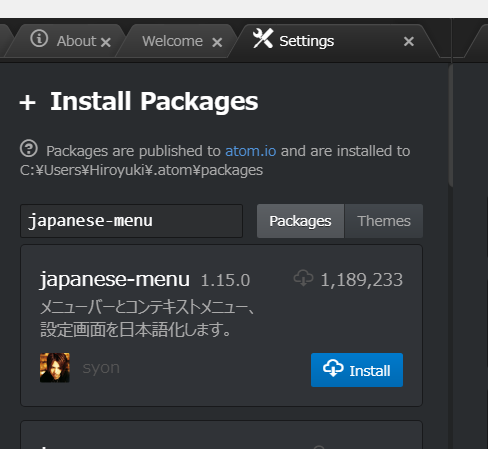488x449 pixels.
Task: Click the packages install path text
Action: click(141, 170)
